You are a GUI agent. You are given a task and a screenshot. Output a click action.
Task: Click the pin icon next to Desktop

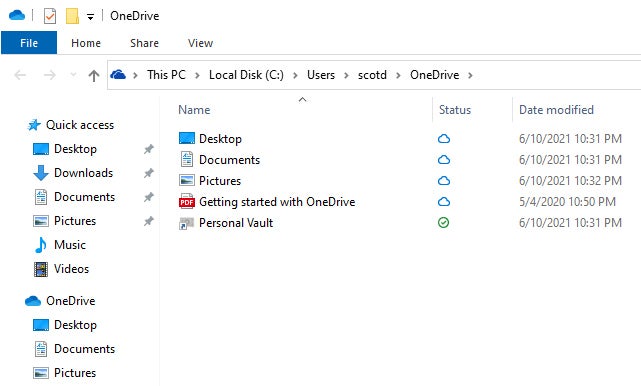click(x=149, y=149)
